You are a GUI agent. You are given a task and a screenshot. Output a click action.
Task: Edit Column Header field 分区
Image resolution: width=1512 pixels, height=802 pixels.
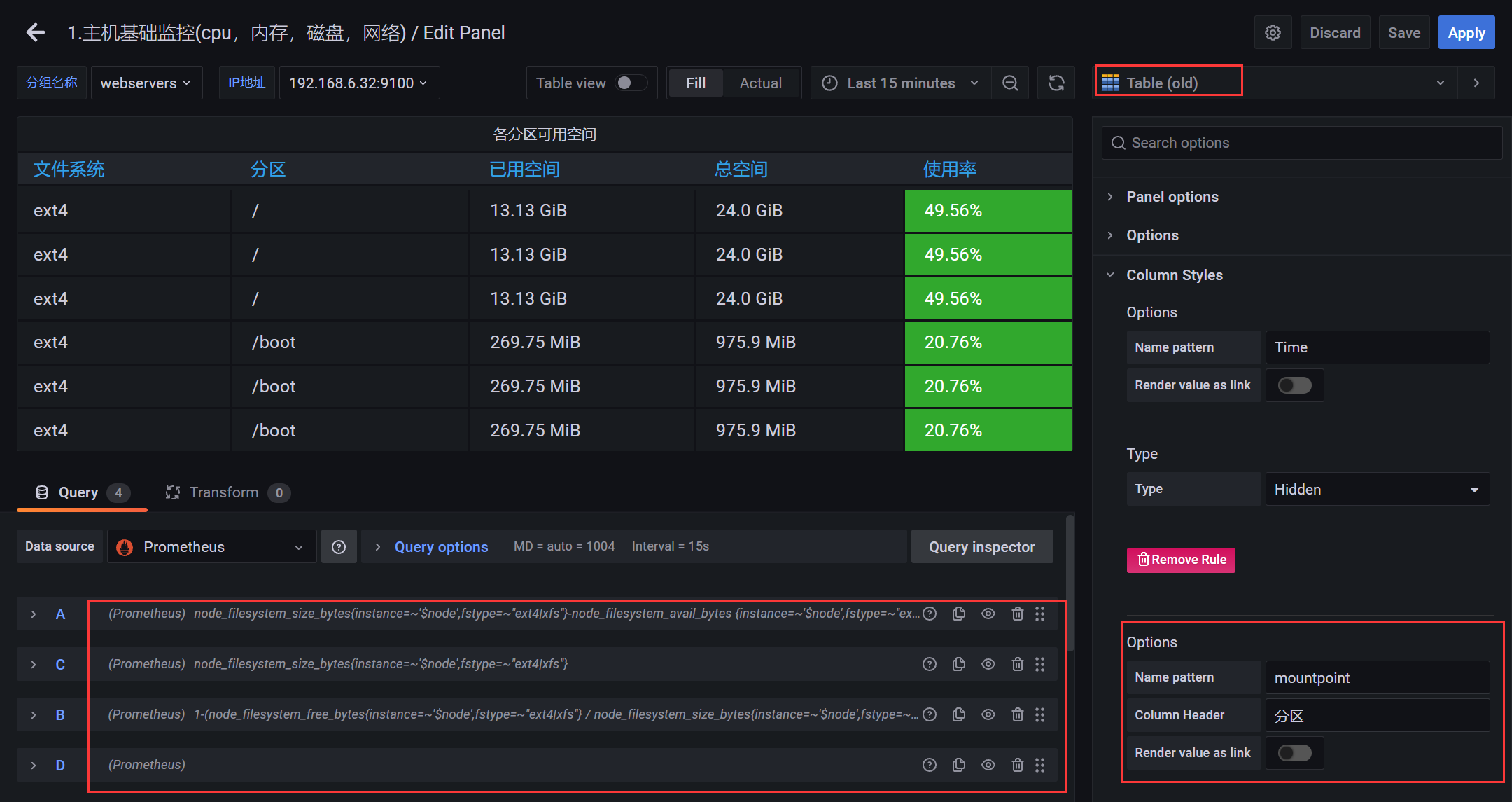(1378, 716)
